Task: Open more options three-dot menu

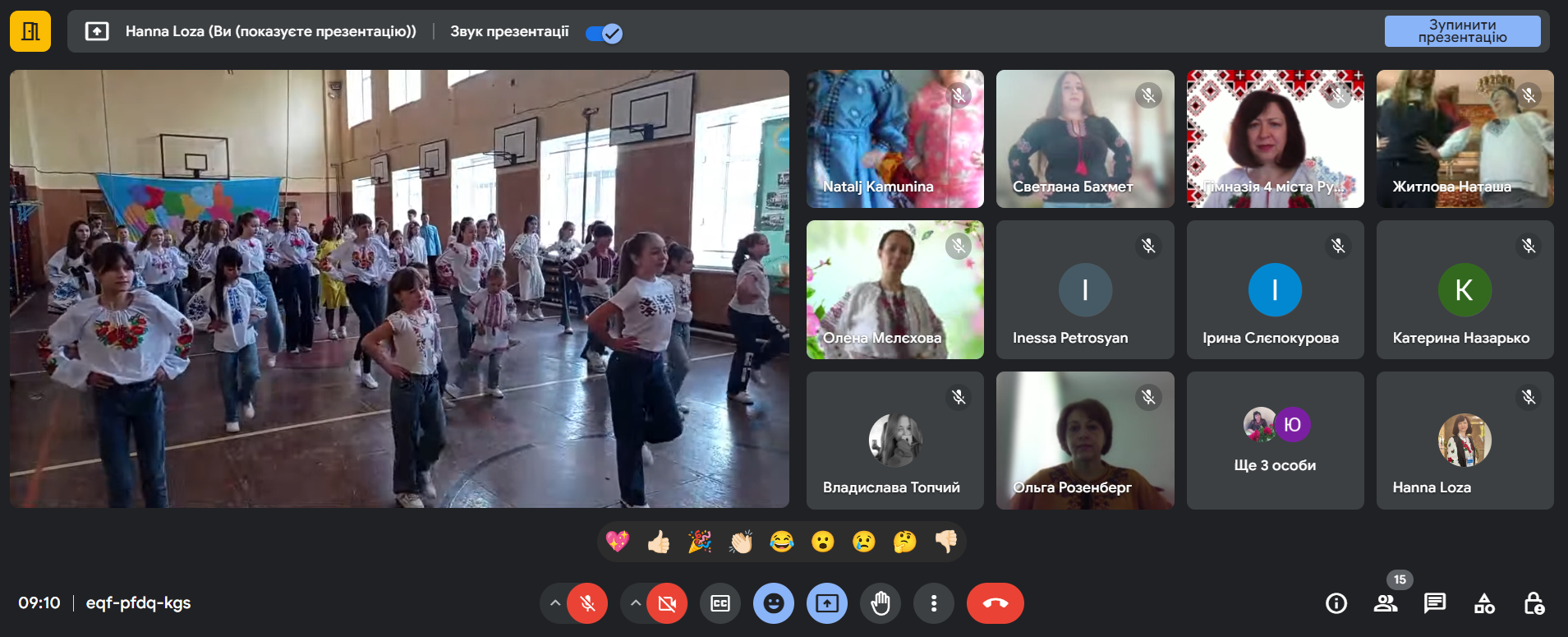Action: 934,604
